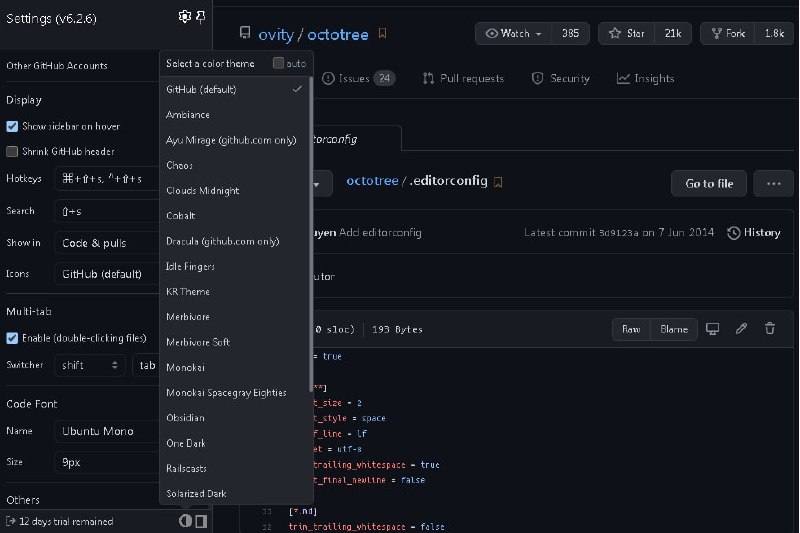Fork the octotree repository

pyautogui.click(x=728, y=34)
